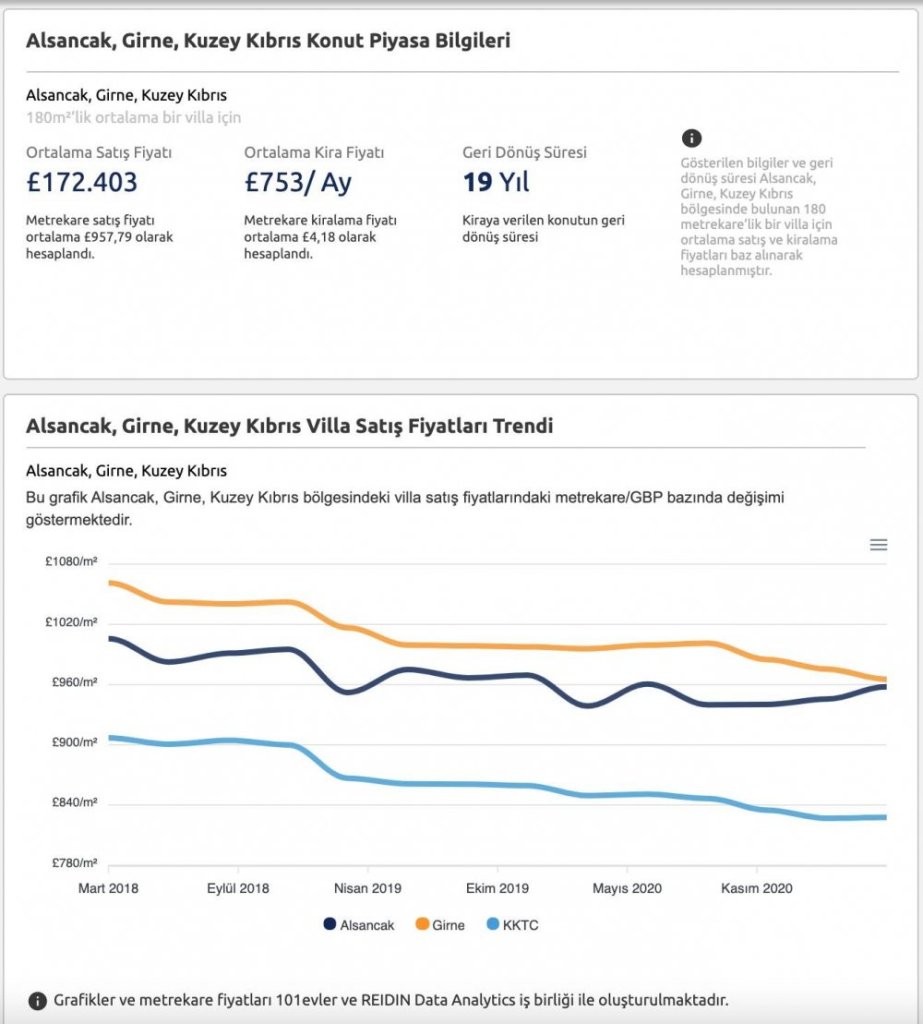
Task: Toggle the KKTC series legend label
Action: (x=521, y=925)
